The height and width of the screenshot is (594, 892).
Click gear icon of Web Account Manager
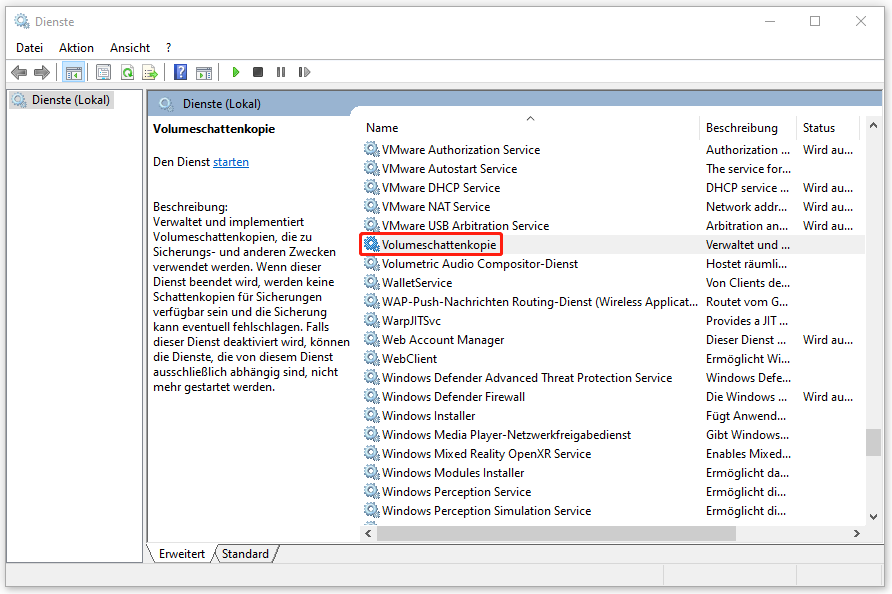coord(371,339)
